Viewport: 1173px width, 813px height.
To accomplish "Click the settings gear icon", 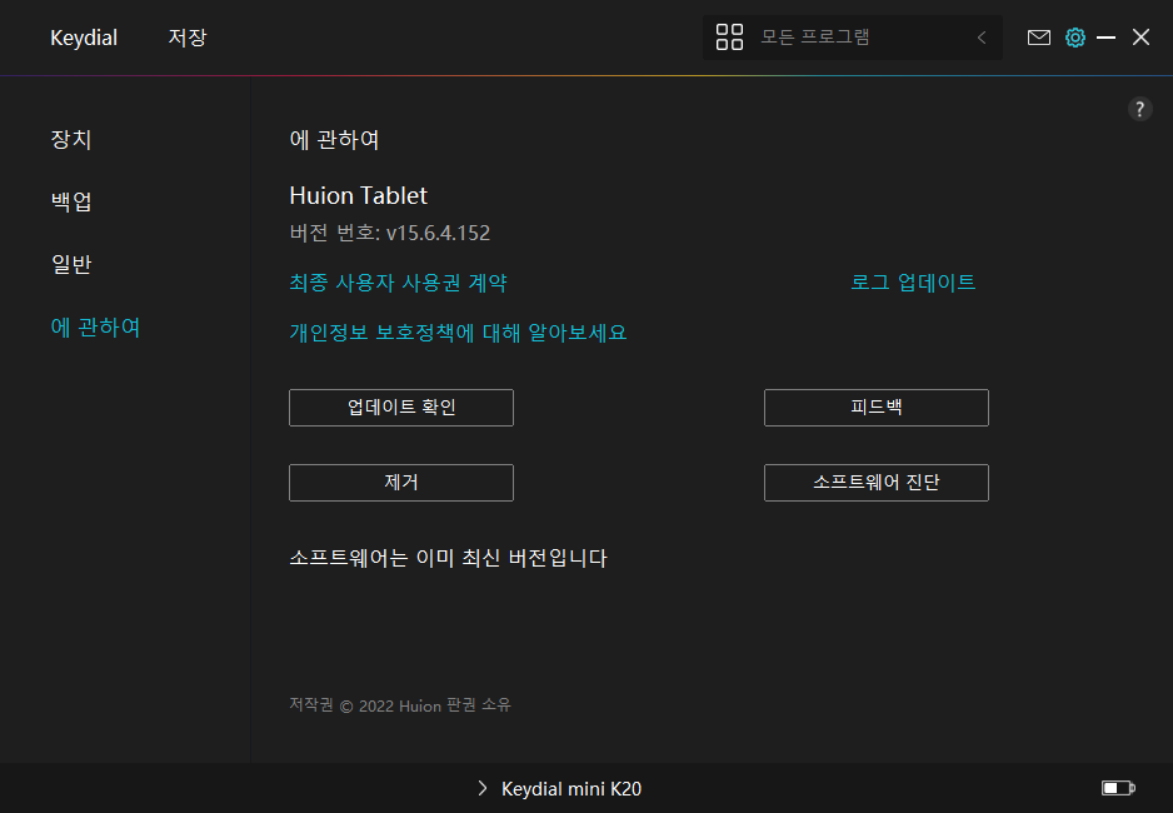I will click(1075, 38).
